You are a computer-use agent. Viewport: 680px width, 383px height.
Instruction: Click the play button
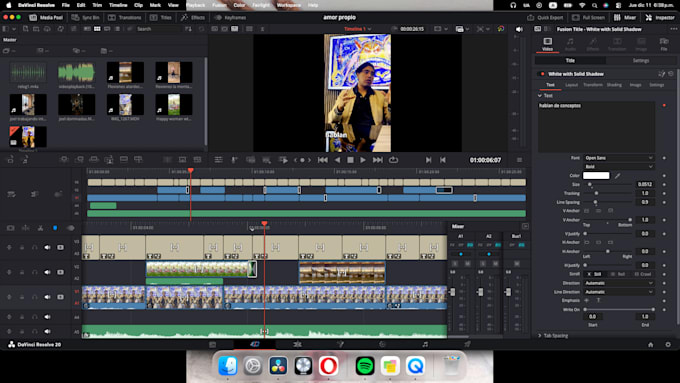click(x=363, y=160)
